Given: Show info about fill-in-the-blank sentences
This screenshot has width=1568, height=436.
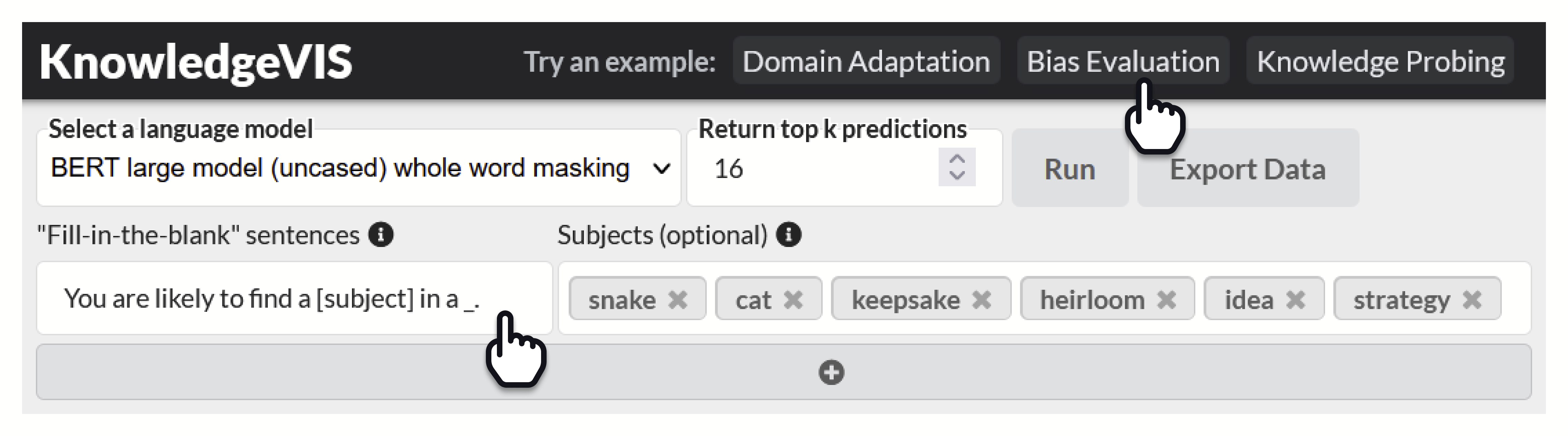Looking at the screenshot, I should click(x=381, y=235).
